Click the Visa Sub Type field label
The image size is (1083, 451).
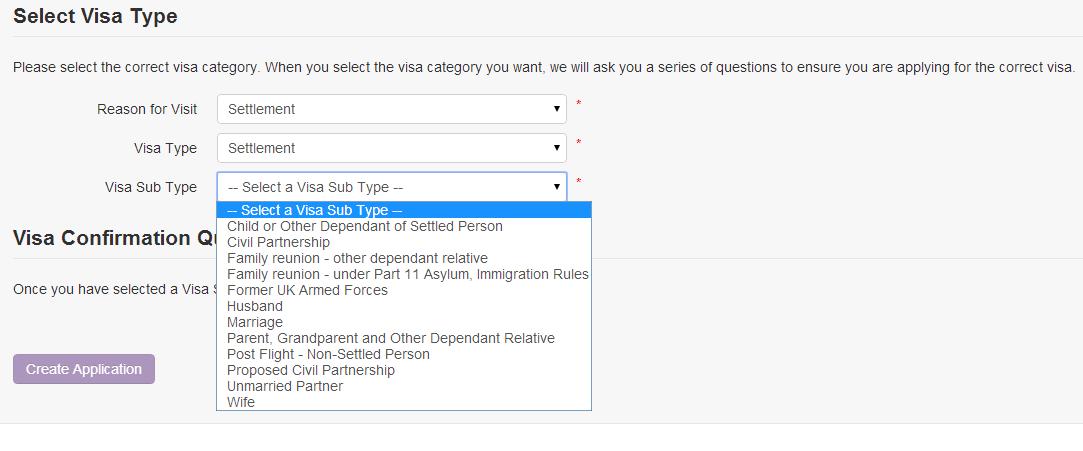click(x=151, y=187)
